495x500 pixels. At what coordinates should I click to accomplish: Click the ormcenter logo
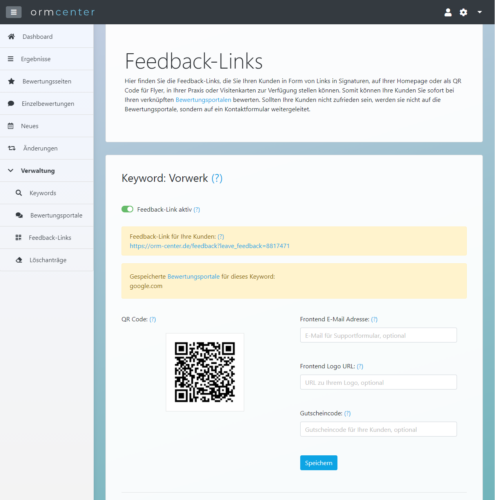(63, 12)
